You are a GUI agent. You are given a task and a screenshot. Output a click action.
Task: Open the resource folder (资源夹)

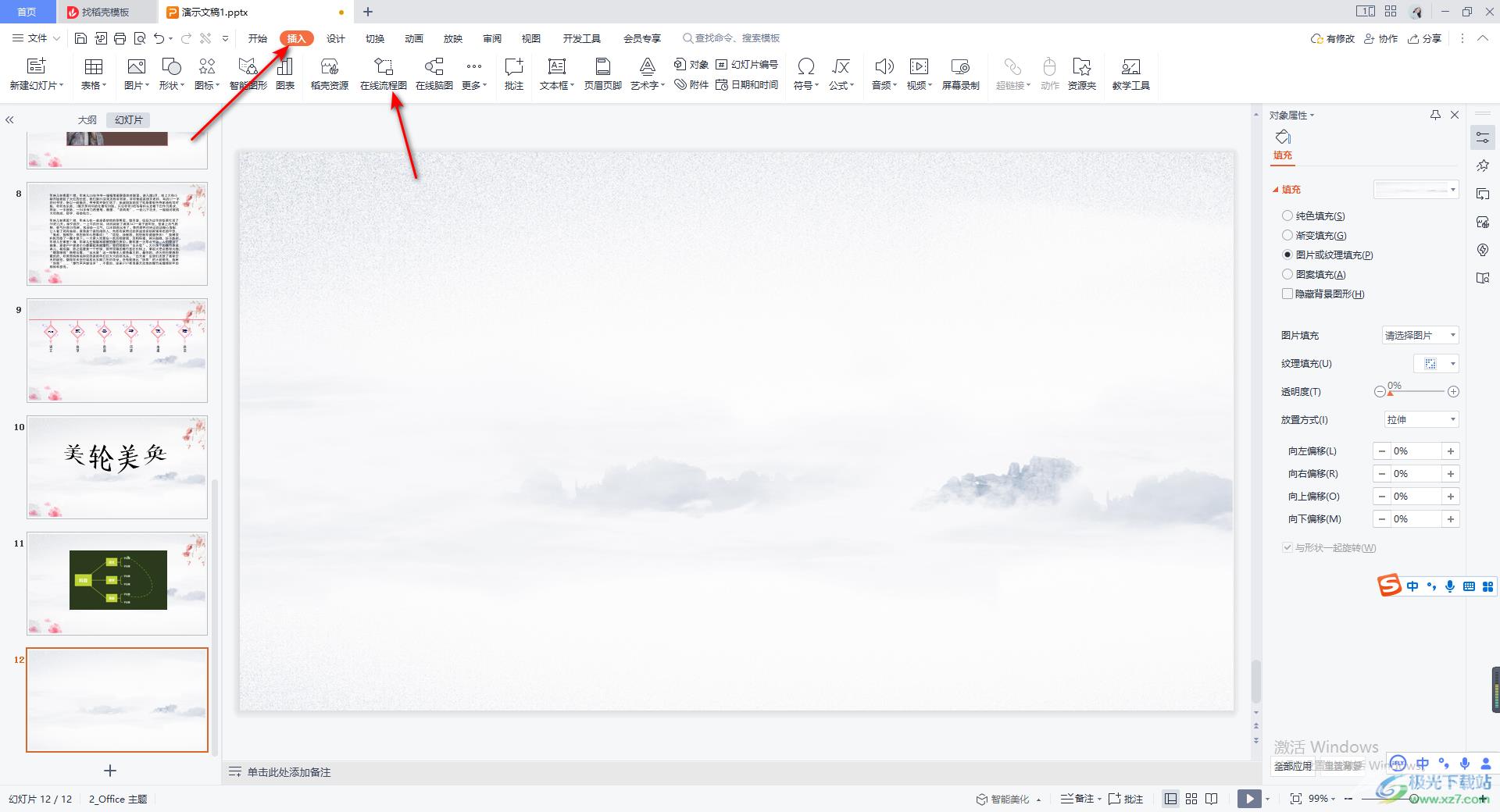(x=1082, y=74)
